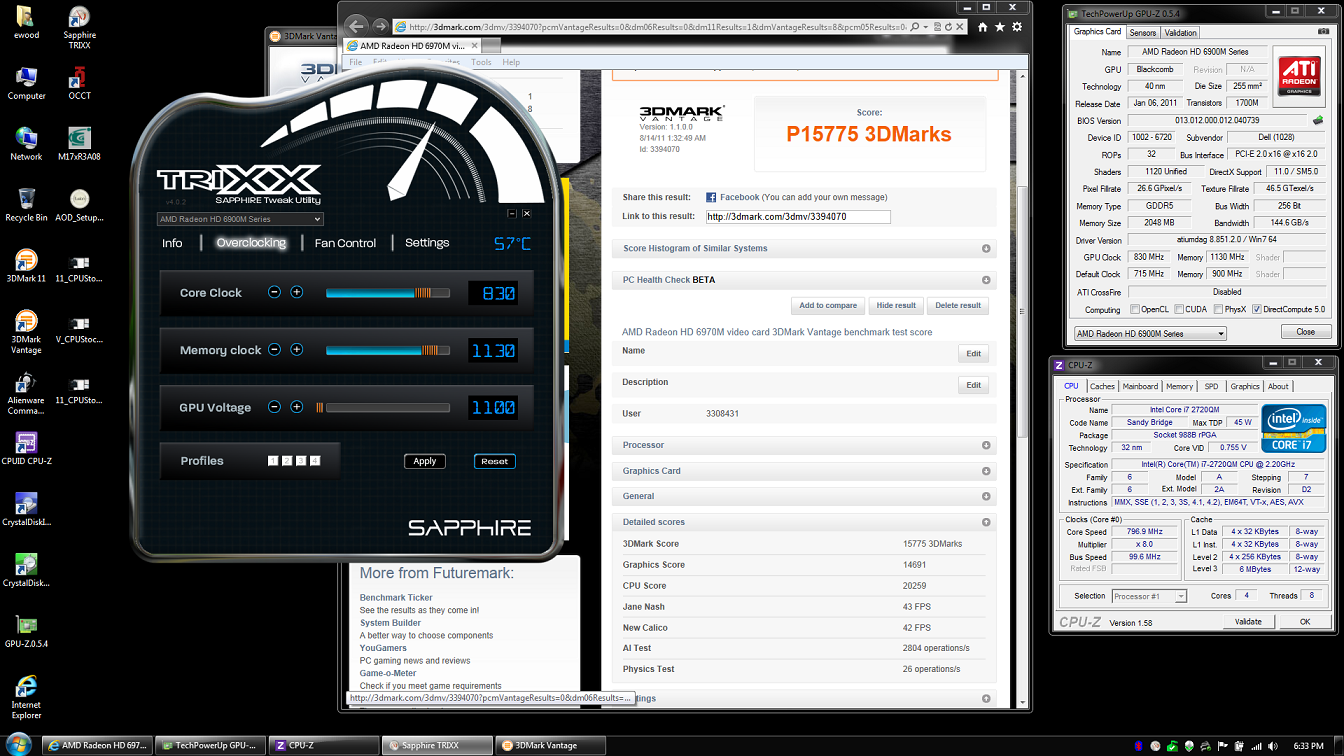Increase Memory clock with plus icon
The height and width of the screenshot is (756, 1344).
tap(297, 350)
